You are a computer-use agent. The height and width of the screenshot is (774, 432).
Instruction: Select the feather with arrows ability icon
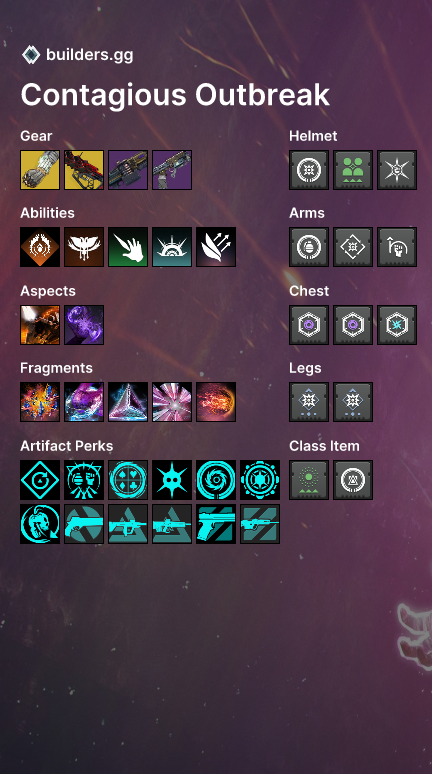point(216,247)
